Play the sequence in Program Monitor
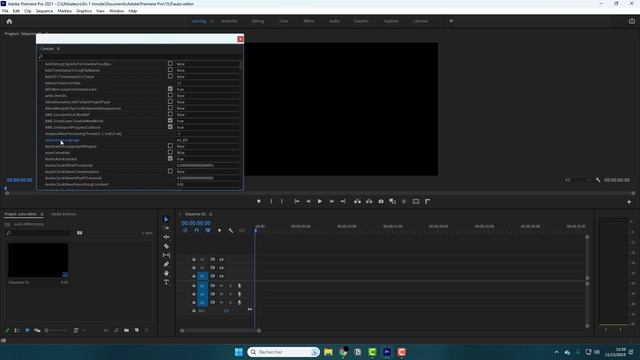640x360 pixels. coord(320,201)
